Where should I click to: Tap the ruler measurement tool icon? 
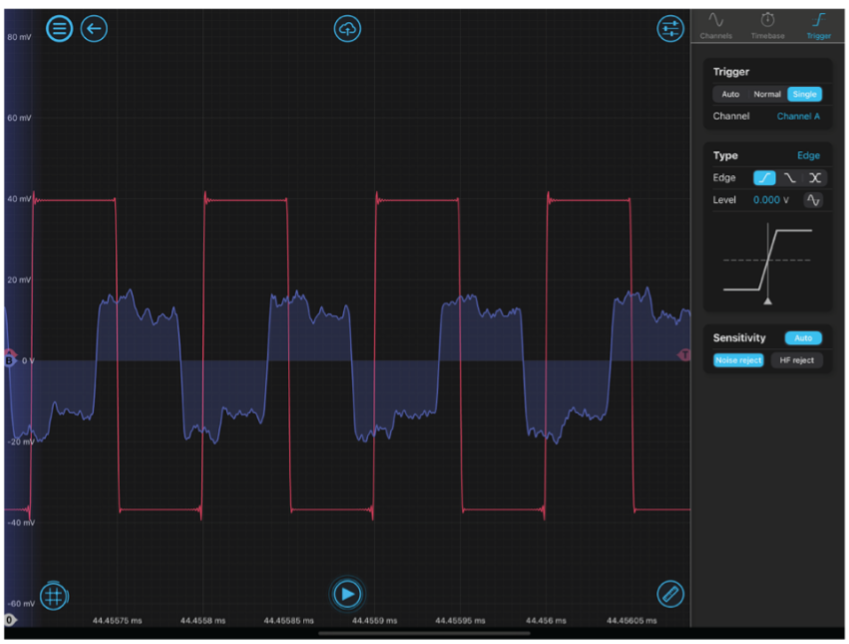tap(670, 594)
